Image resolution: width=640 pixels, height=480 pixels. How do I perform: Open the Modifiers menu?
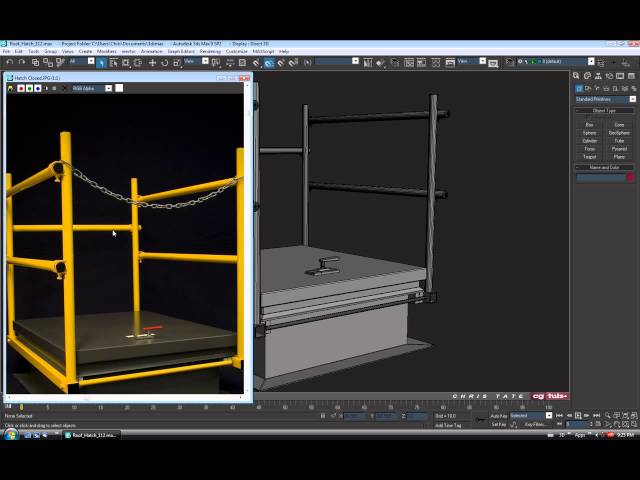coord(107,51)
